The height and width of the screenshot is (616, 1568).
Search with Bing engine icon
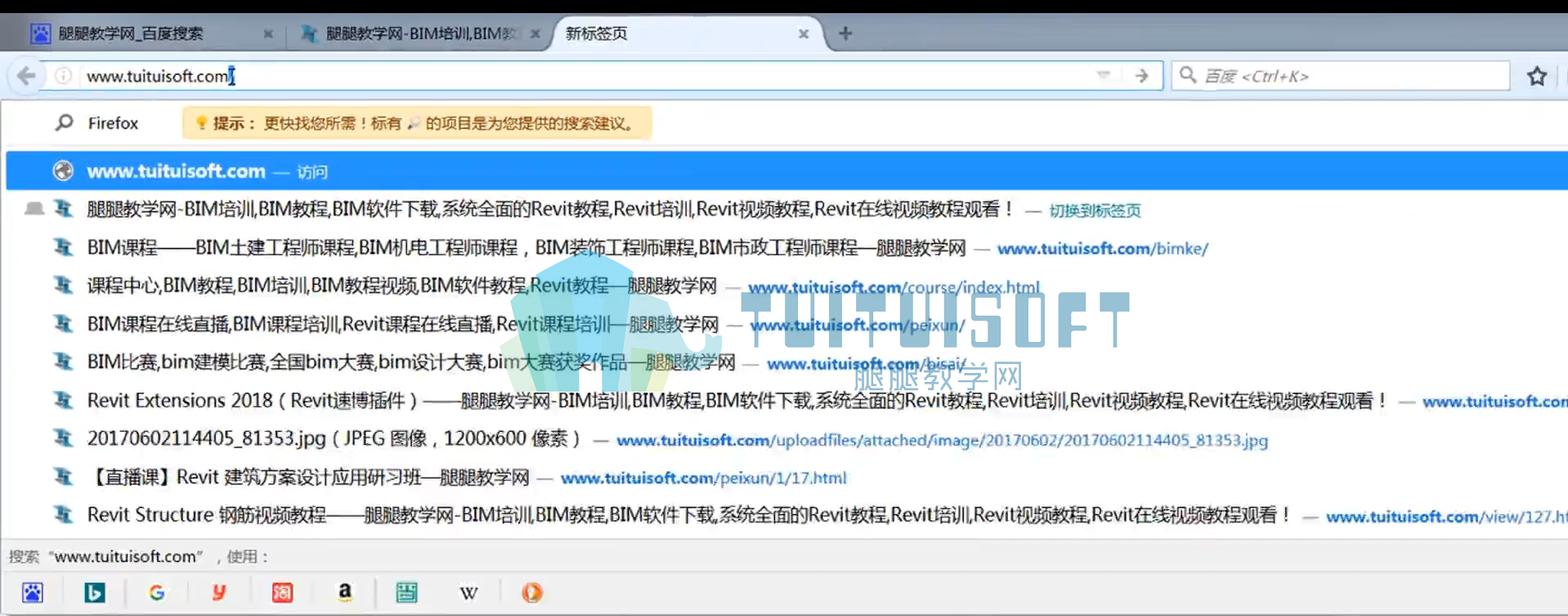(x=95, y=592)
